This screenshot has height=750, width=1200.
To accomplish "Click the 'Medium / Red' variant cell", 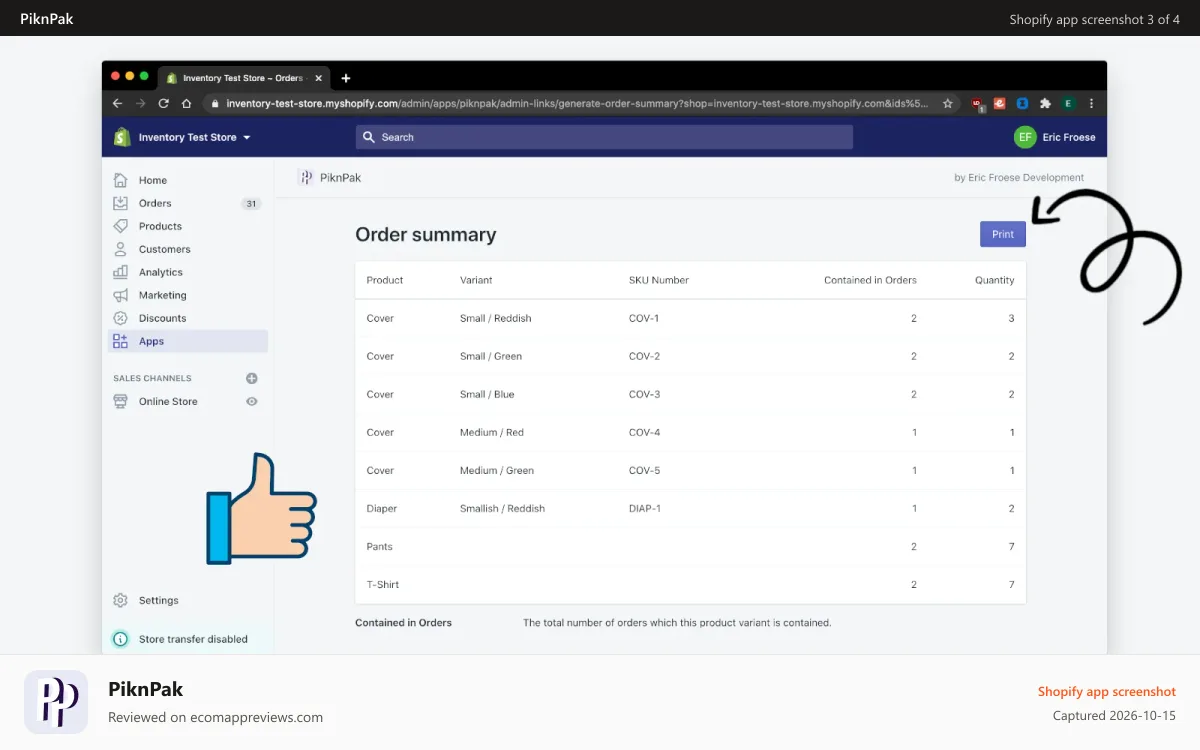I will tap(492, 432).
